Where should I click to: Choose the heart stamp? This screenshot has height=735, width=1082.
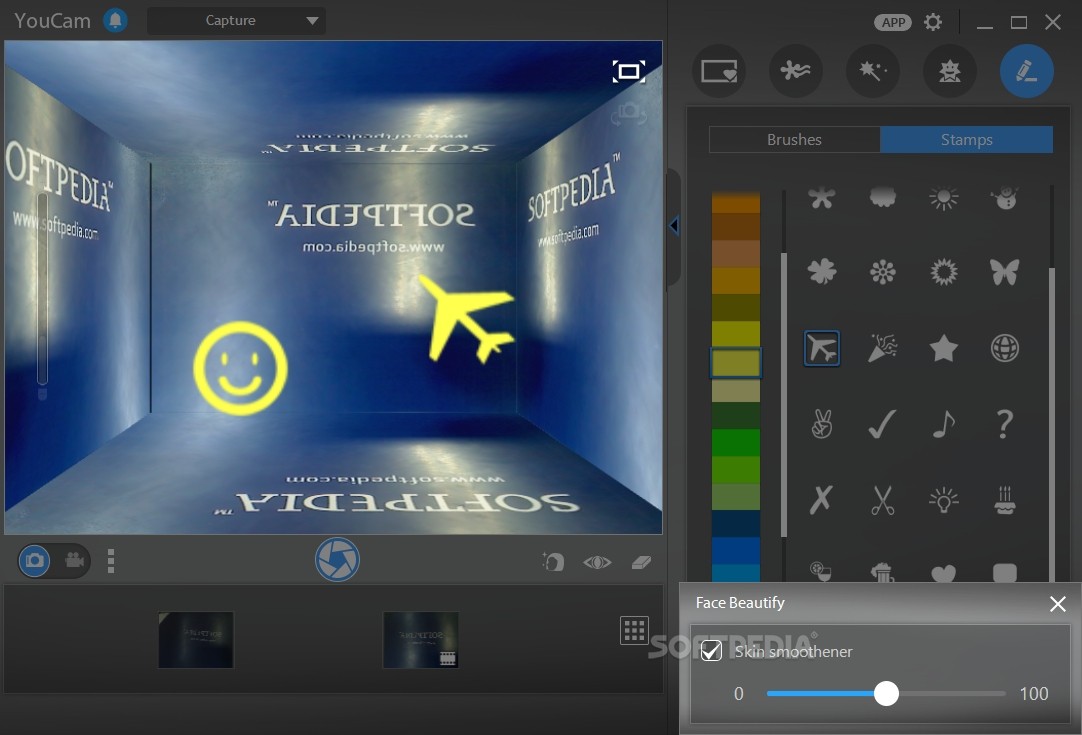(x=943, y=573)
